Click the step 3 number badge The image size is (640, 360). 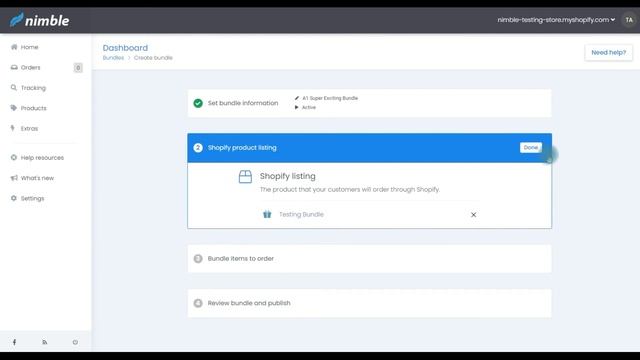coord(198,259)
